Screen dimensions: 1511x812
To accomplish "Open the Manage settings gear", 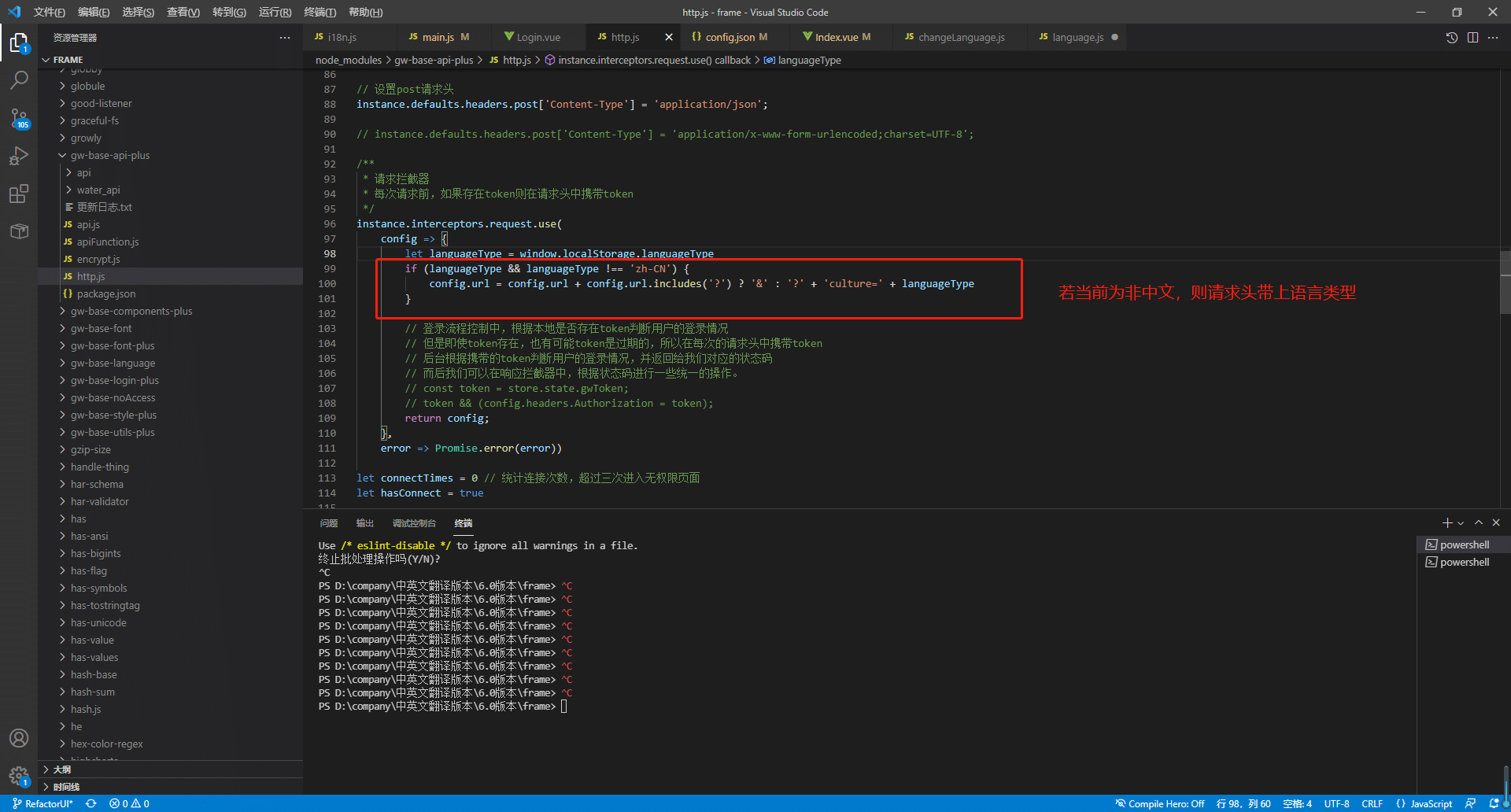I will (19, 776).
